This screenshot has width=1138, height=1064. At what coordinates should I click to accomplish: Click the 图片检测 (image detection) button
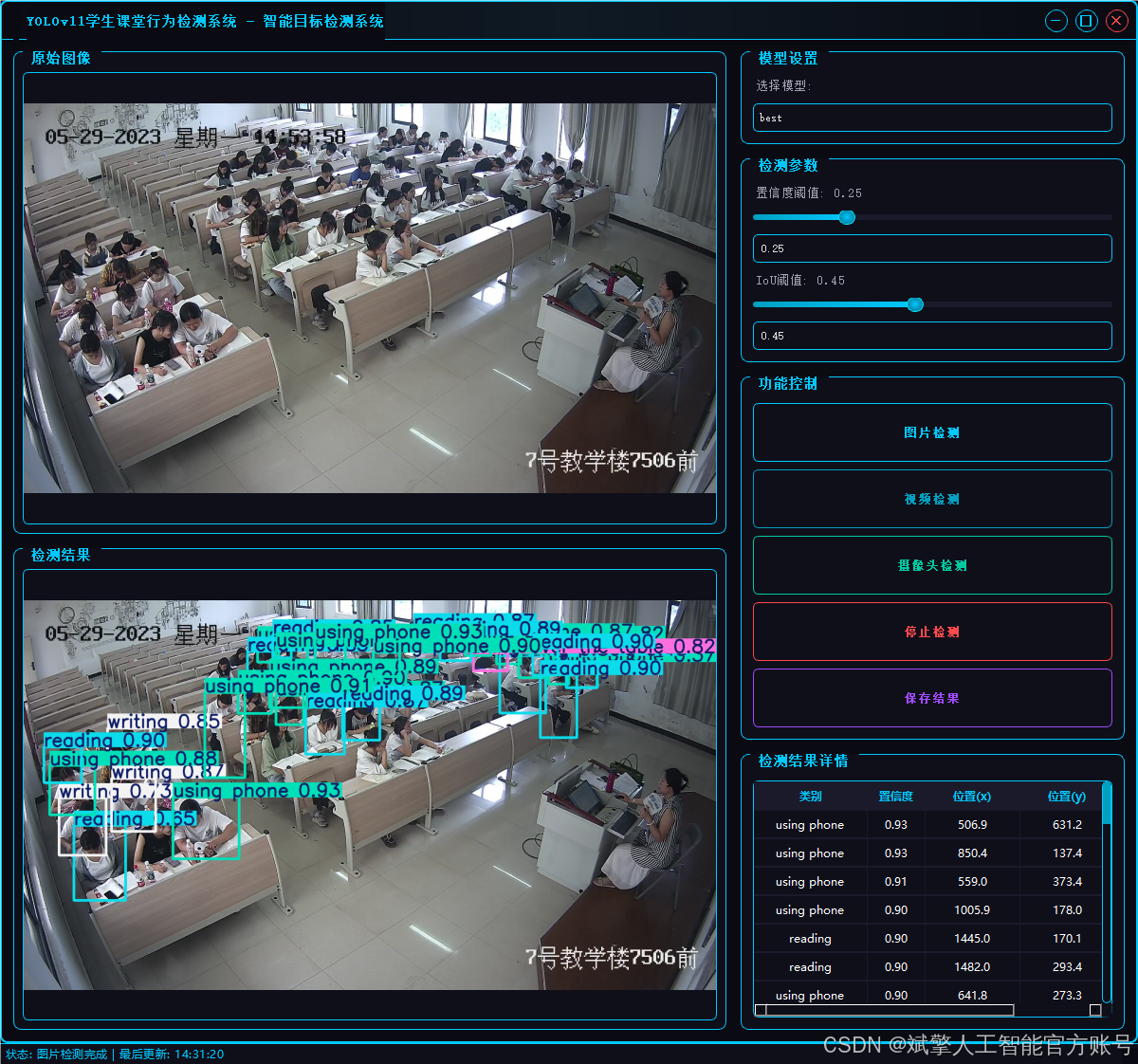(931, 432)
